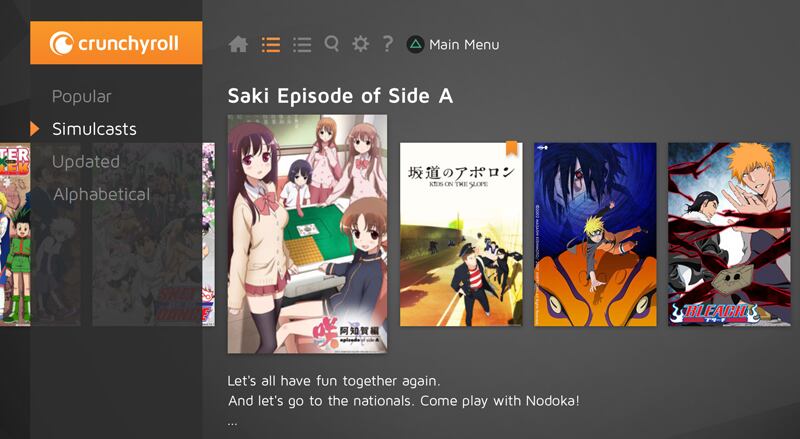Open the Saki Episode of Side A poster
The width and height of the screenshot is (800, 439).
click(x=307, y=234)
